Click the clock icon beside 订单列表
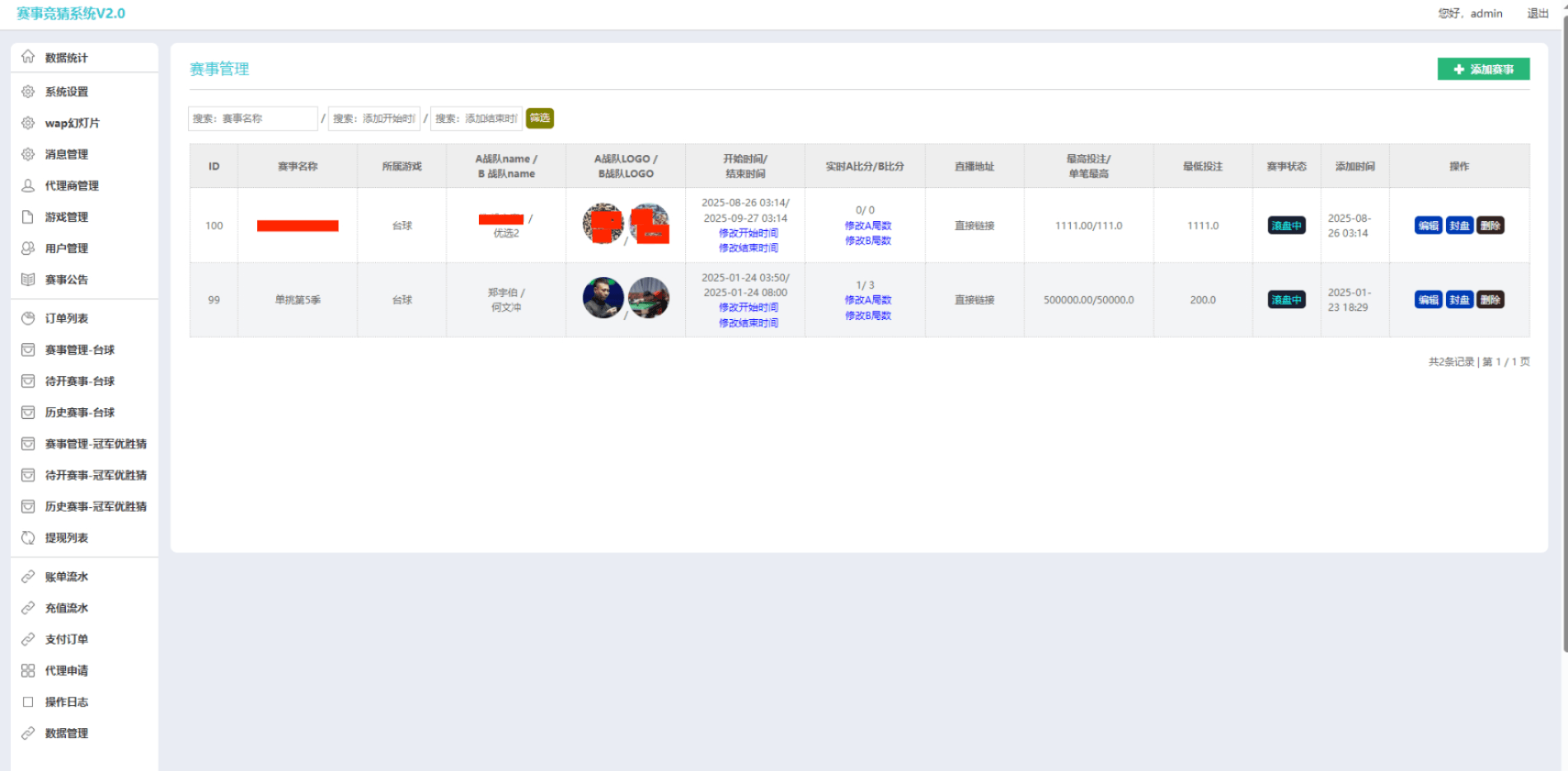Image resolution: width=1568 pixels, height=771 pixels. click(28, 318)
